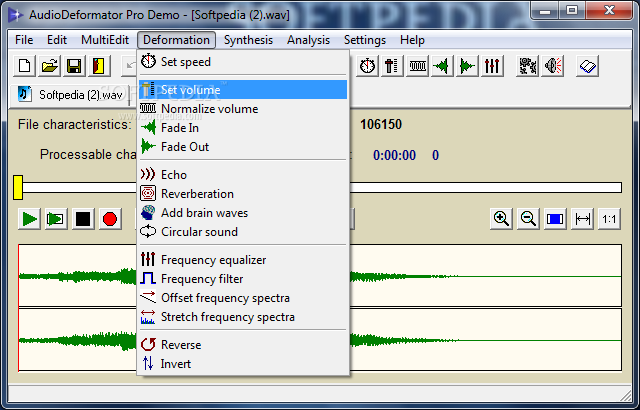Click the Normalize volume toolbar icon
640x410 pixels.
click(x=417, y=66)
